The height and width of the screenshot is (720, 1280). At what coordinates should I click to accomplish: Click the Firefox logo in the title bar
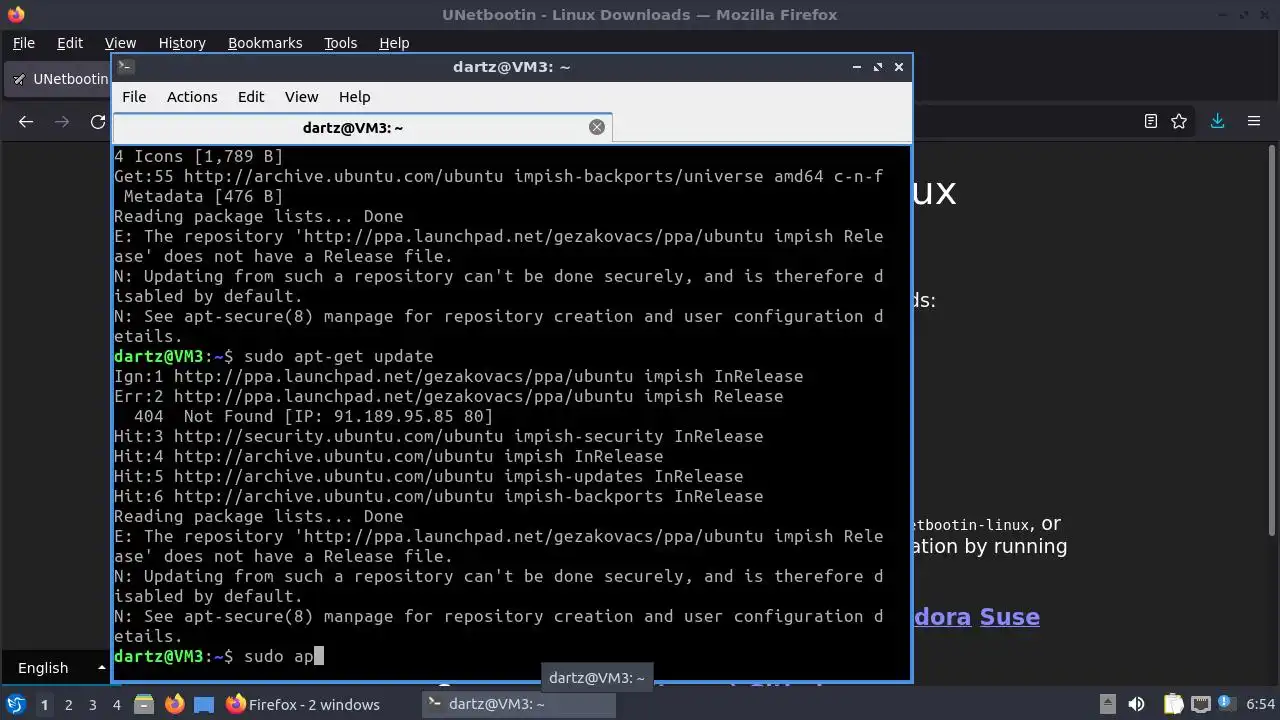(x=15, y=15)
